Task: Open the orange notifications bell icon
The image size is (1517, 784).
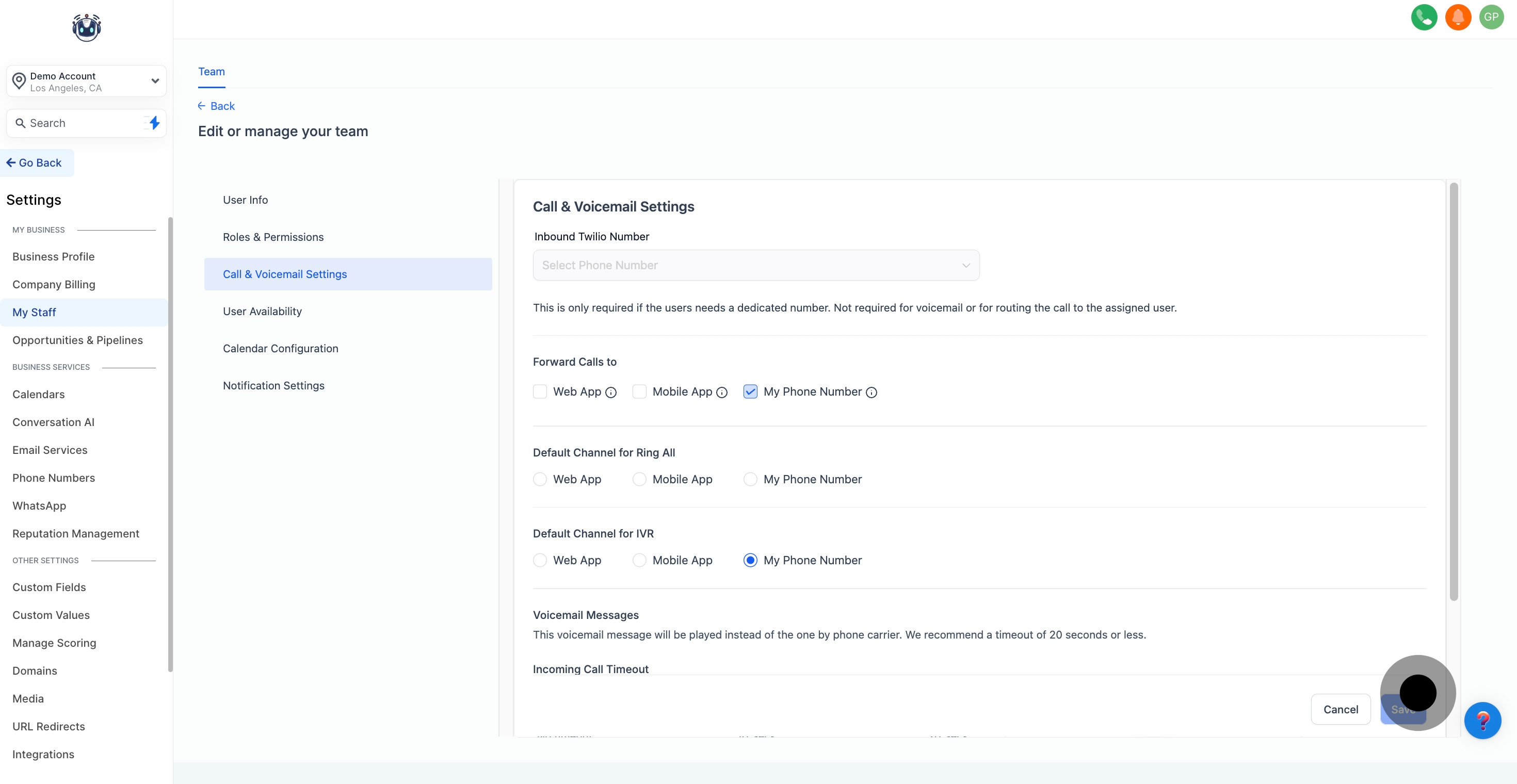Action: [1458, 17]
